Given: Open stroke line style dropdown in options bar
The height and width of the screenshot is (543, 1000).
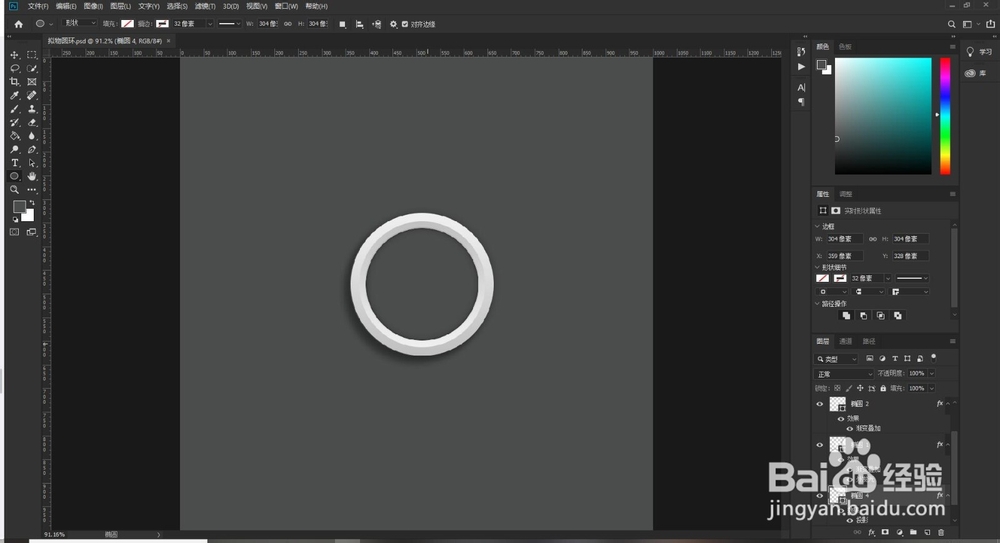Looking at the screenshot, I should [230, 24].
